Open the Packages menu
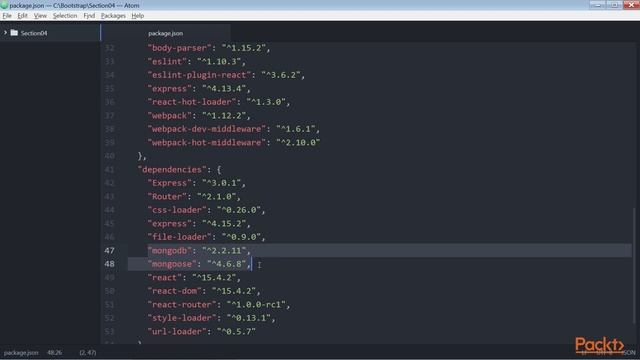 point(113,16)
